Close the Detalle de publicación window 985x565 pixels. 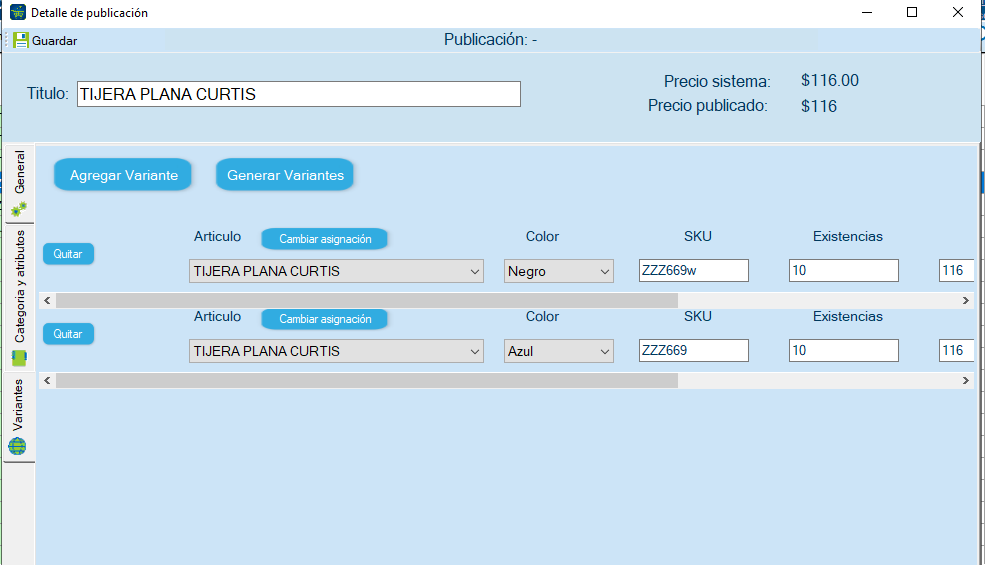click(957, 13)
